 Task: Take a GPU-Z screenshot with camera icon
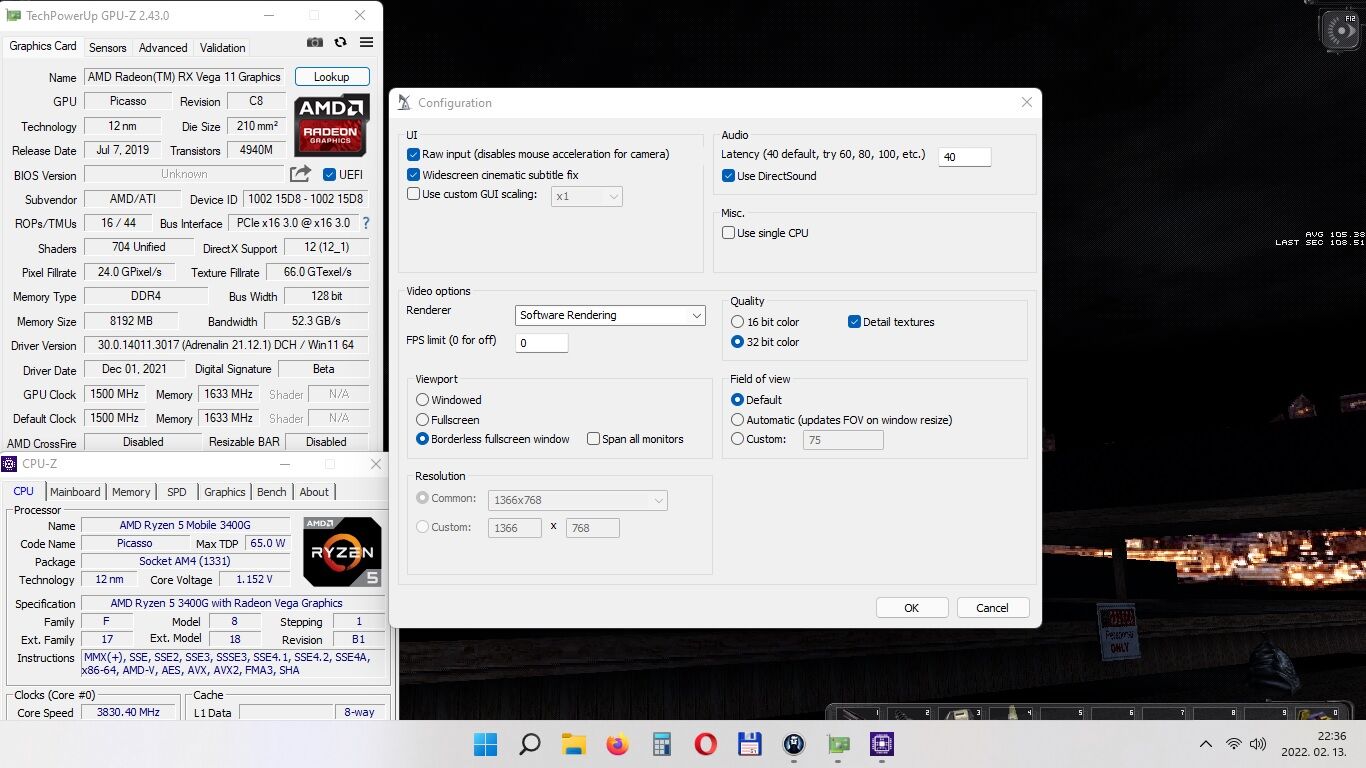(x=315, y=42)
